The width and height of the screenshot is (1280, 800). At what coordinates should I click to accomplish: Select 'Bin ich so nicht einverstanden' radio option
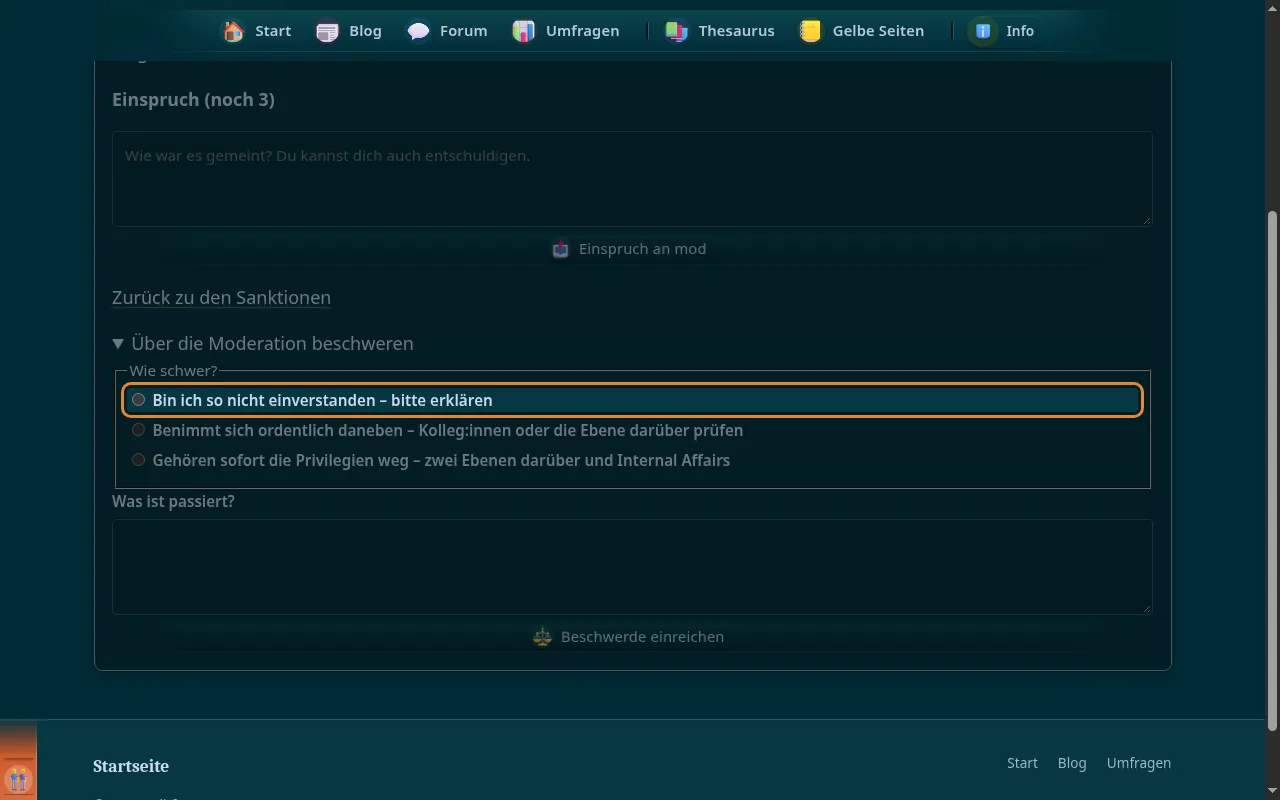(139, 400)
